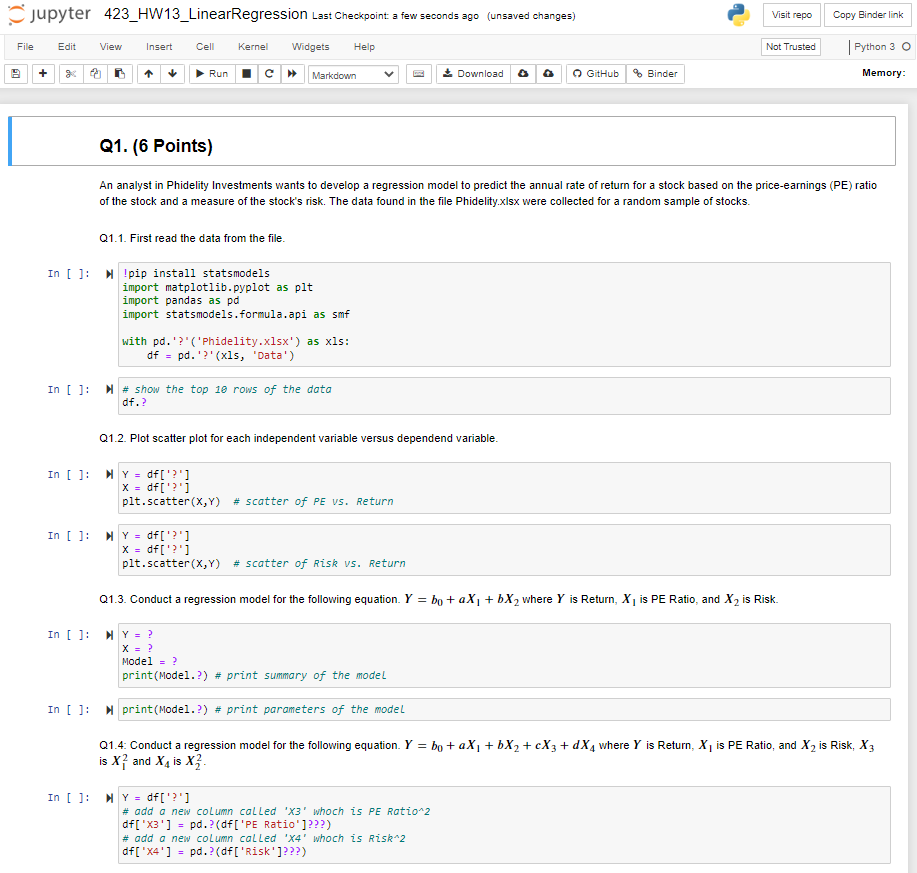Screen dimensions: 917x873
Task: Open the Cell menu
Action: [x=205, y=47]
